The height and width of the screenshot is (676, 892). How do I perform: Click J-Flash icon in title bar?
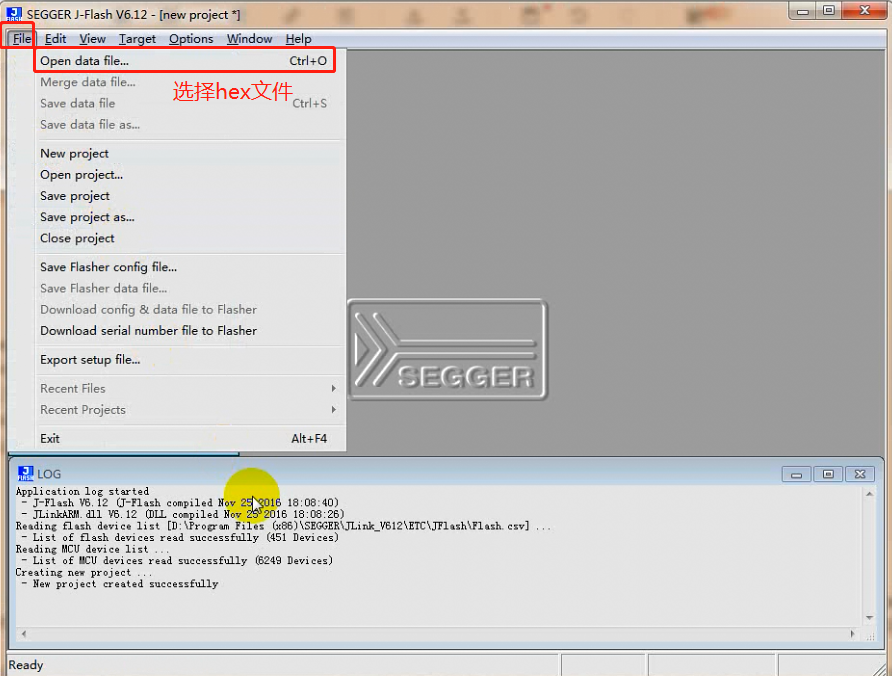click(14, 14)
